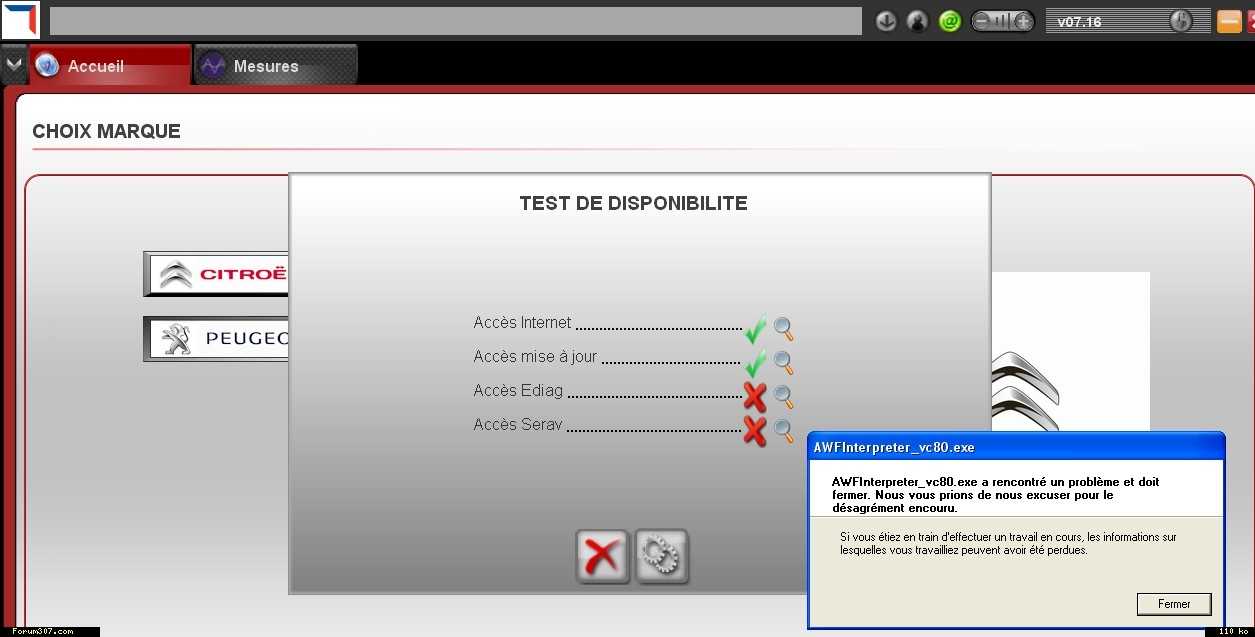This screenshot has height=637, width=1255.
Task: Decrease level with the minus button
Action: tap(982, 21)
